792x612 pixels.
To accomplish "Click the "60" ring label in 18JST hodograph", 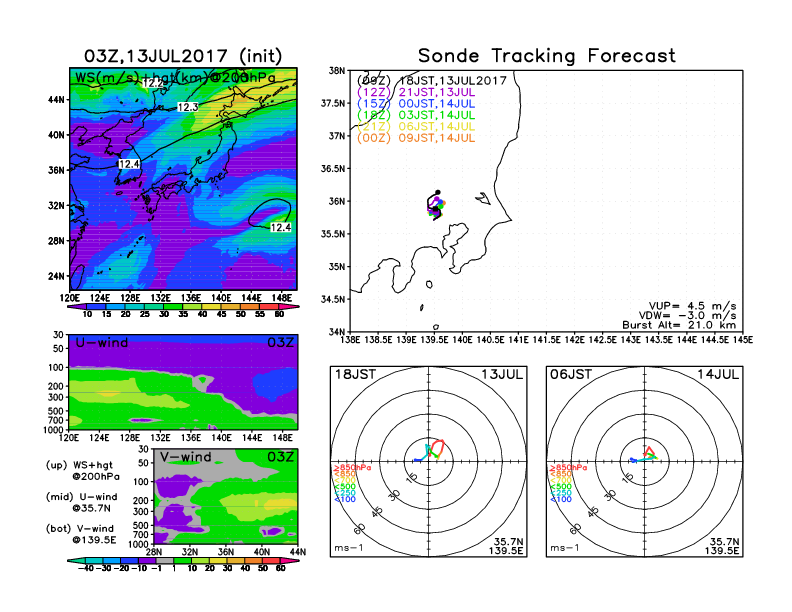I will click(360, 529).
